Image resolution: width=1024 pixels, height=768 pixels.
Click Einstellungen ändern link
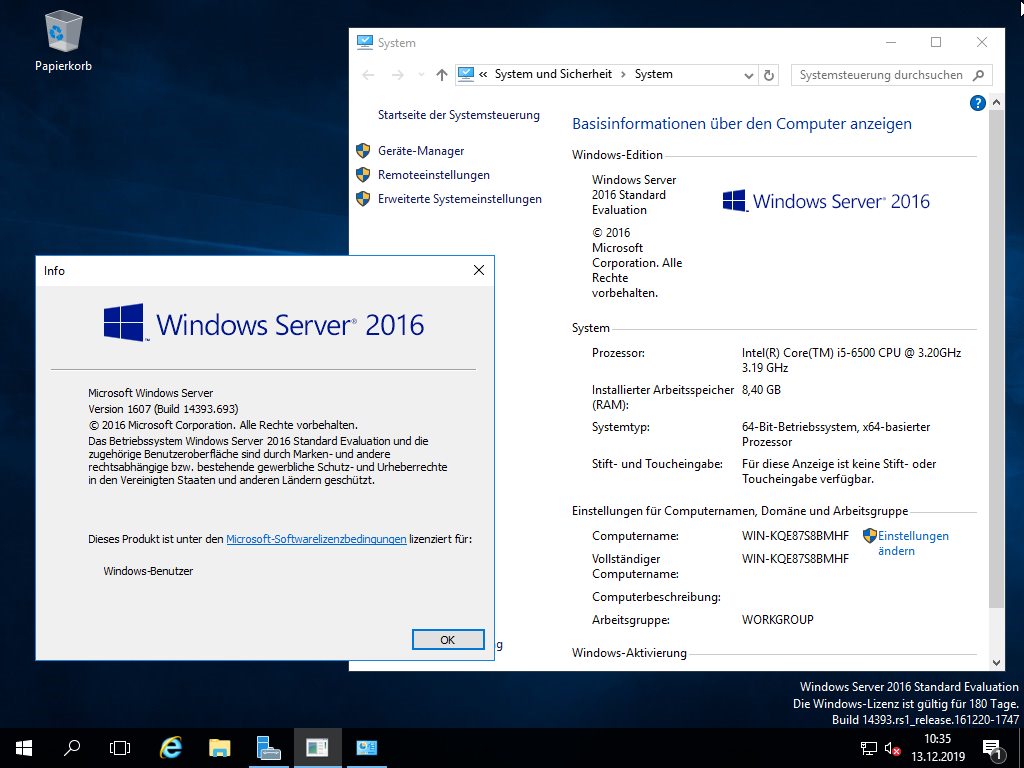coord(913,543)
